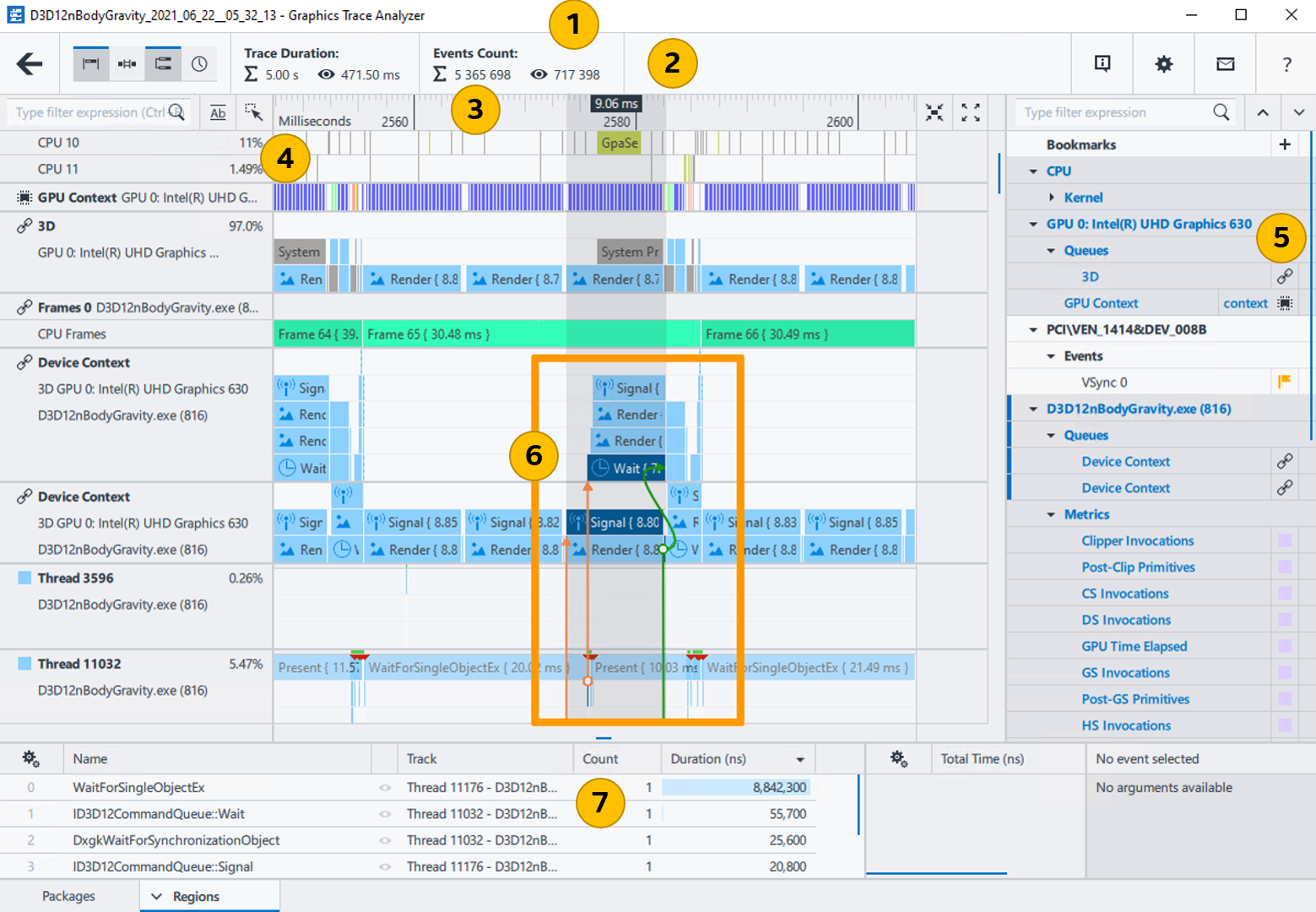Viewport: 1316px width, 912px height.
Task: Click the mail feedback icon
Action: 1225,63
